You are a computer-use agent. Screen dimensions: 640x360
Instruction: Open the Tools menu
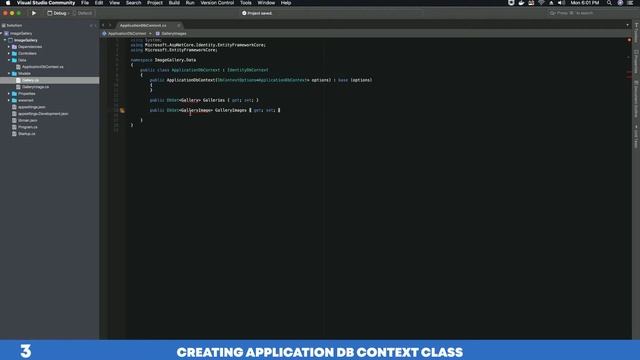245,3
